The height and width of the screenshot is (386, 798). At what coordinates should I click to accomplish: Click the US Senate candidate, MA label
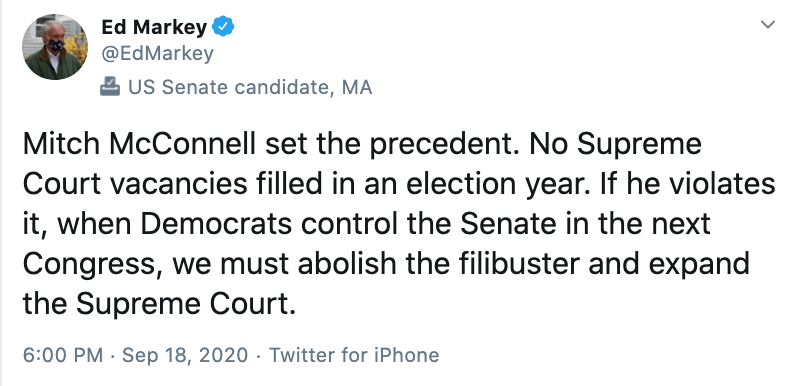250,87
